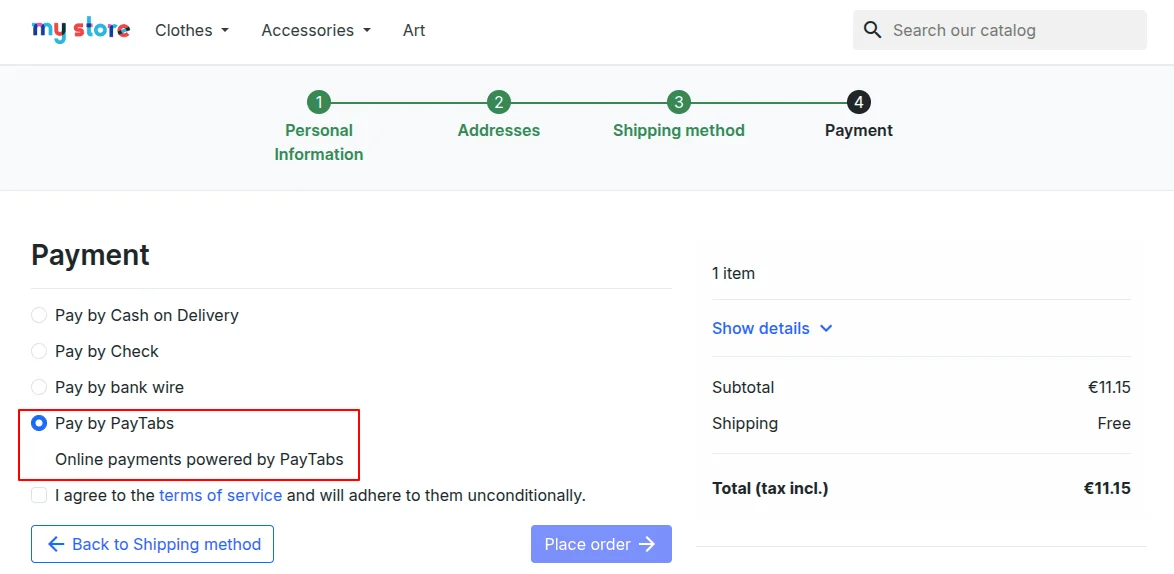
Task: Choose Pay by bank wire
Action: [39, 387]
